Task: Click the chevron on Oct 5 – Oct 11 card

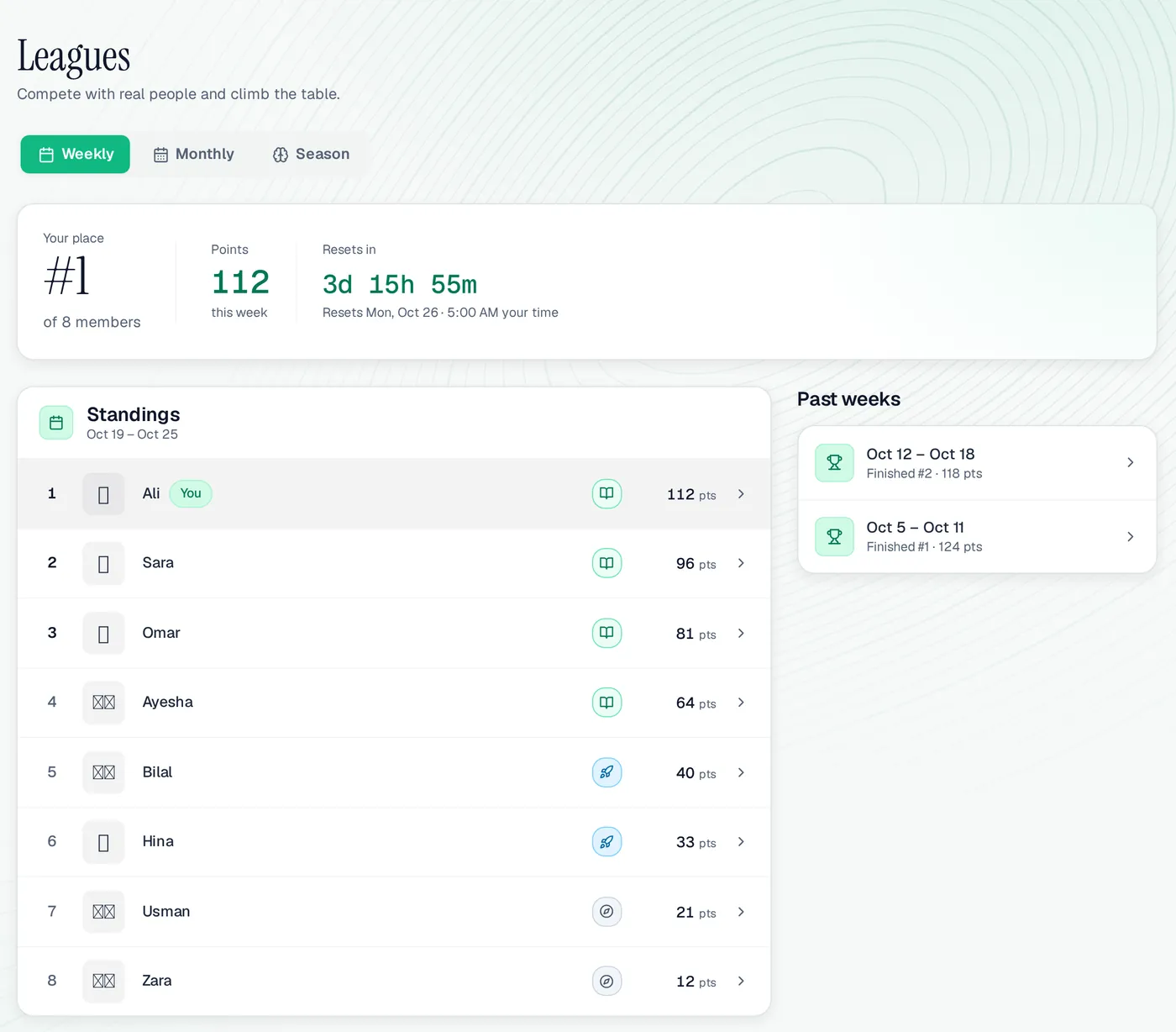Action: point(1131,536)
